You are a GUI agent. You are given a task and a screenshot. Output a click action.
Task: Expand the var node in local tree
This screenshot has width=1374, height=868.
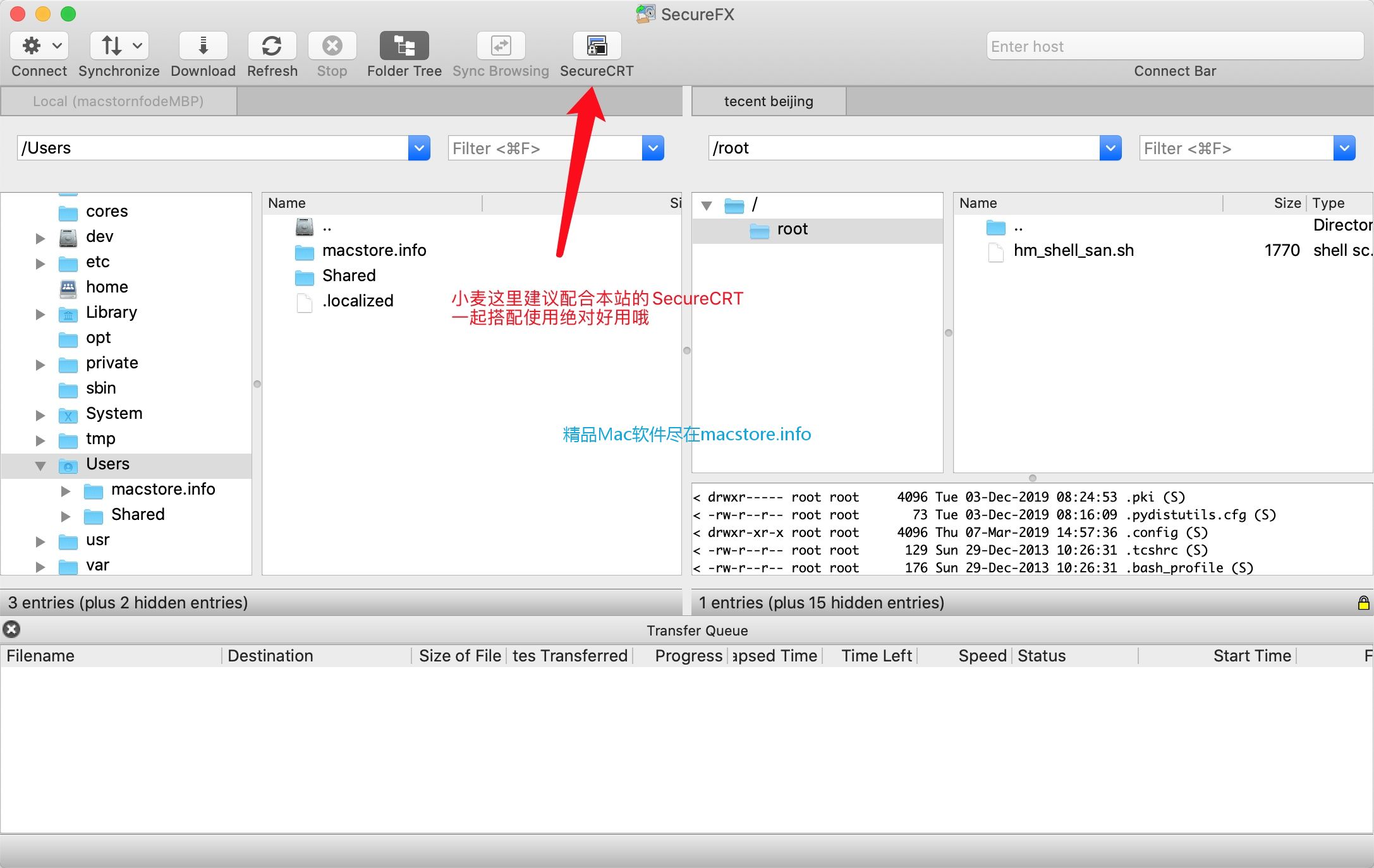[x=40, y=567]
